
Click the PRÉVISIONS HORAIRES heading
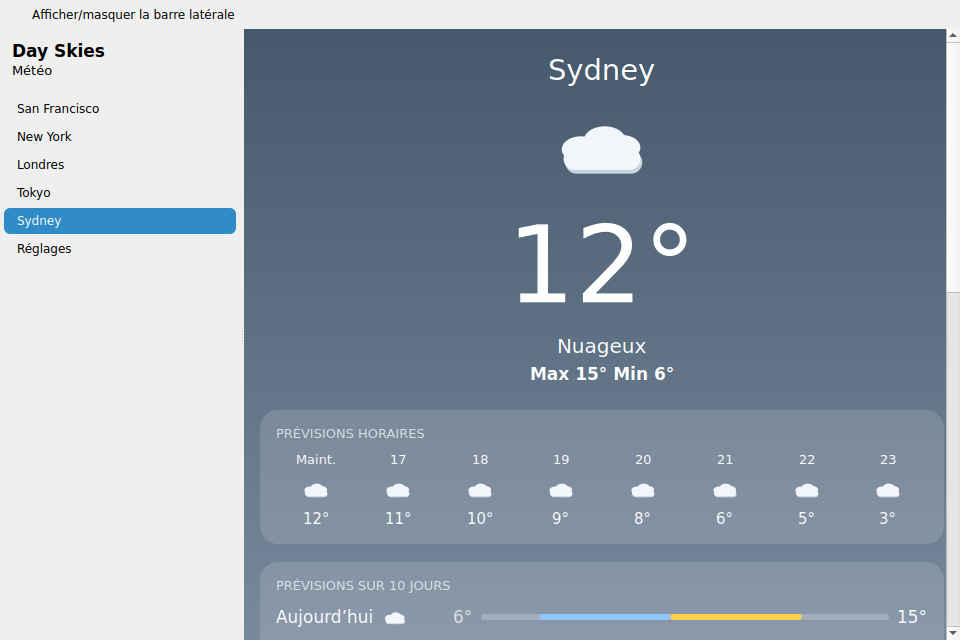[350, 434]
